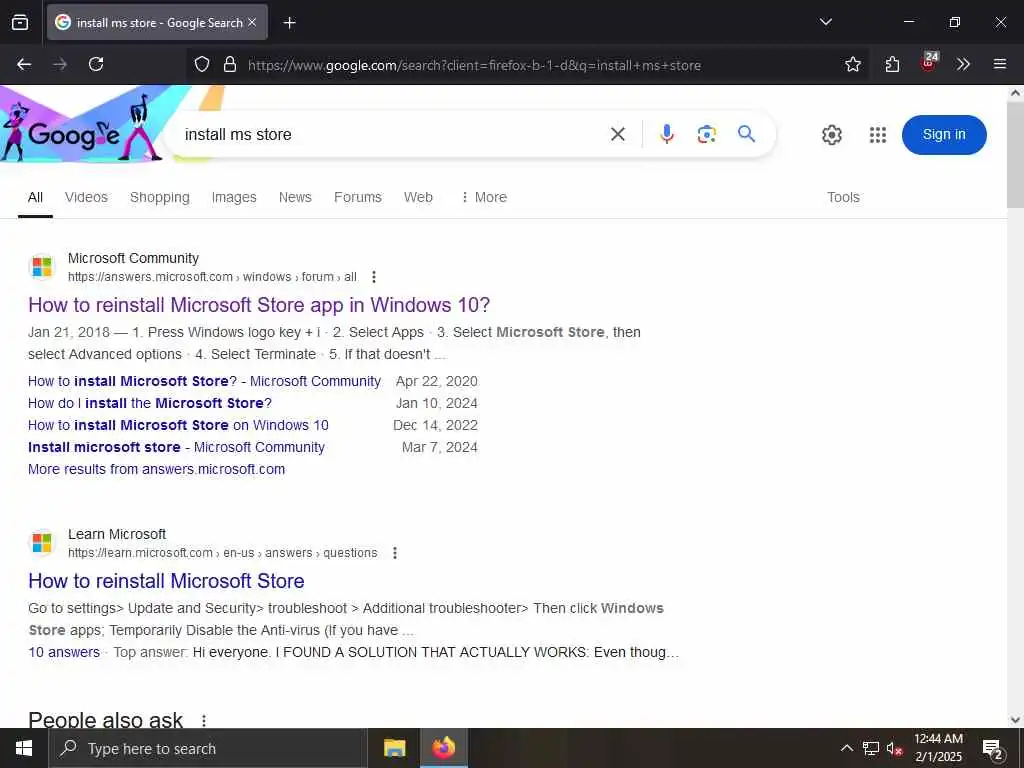Click the learn.microsoft.com breadcrumb URL
Viewport: 1024px width, 768px height.
[223, 553]
